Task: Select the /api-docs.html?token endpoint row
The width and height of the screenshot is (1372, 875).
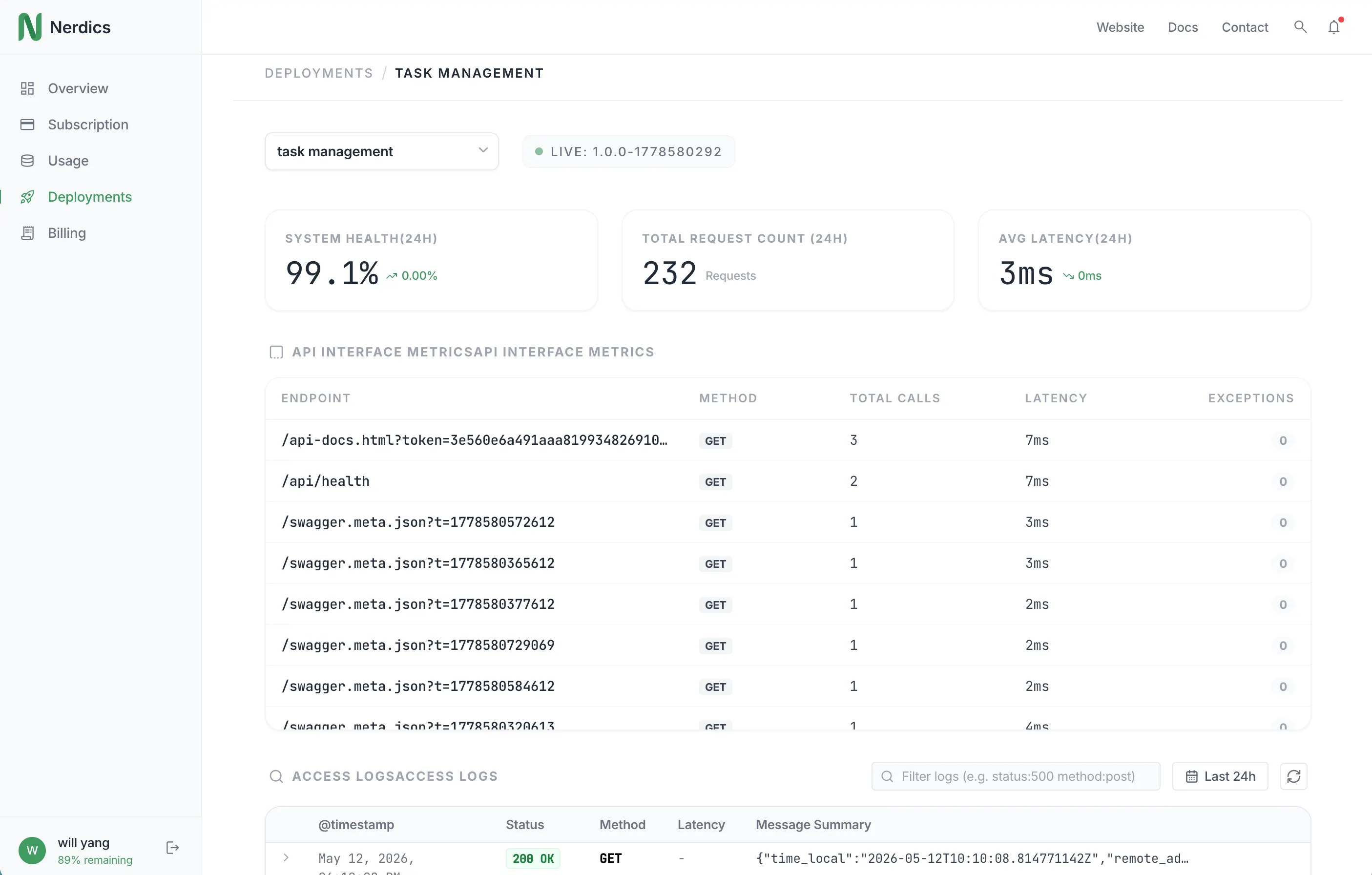Action: point(788,440)
